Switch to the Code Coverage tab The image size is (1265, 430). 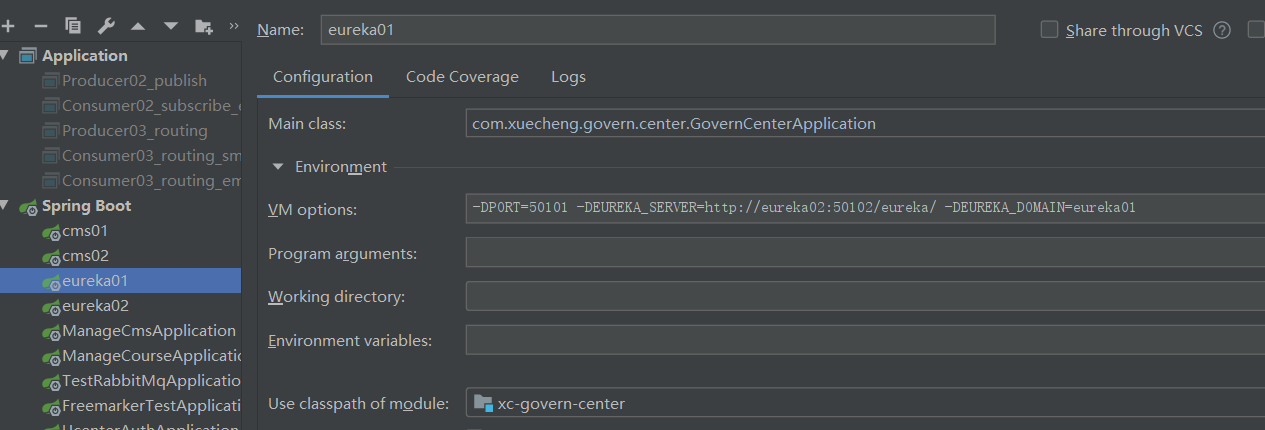coord(462,77)
